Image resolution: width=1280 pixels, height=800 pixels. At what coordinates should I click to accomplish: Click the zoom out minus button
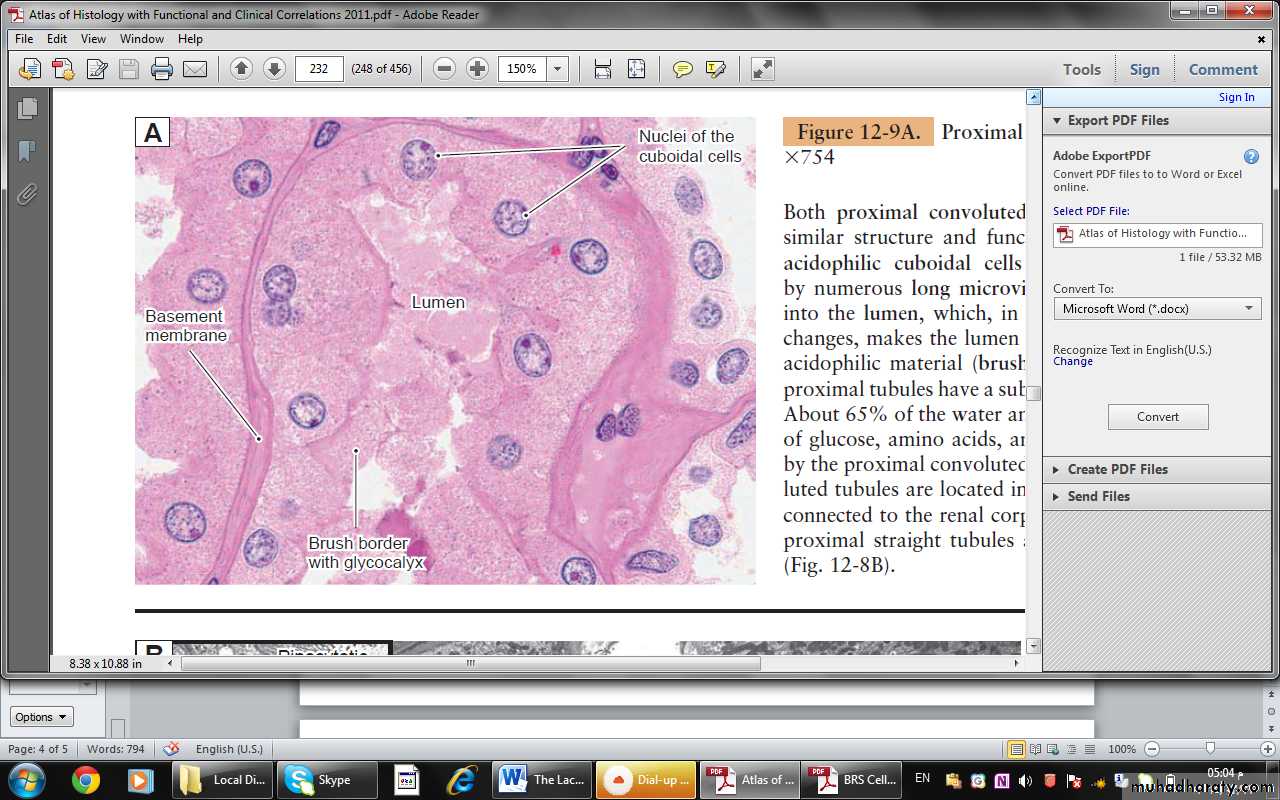(445, 69)
